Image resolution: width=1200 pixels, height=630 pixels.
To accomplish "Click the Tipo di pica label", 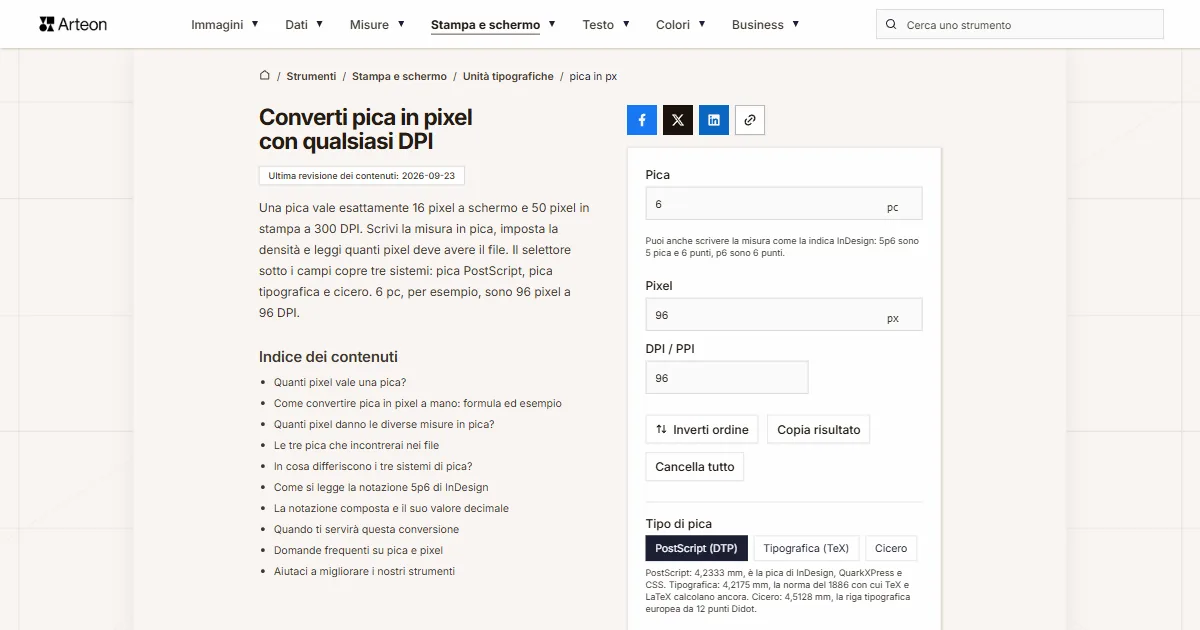I will click(x=679, y=523).
